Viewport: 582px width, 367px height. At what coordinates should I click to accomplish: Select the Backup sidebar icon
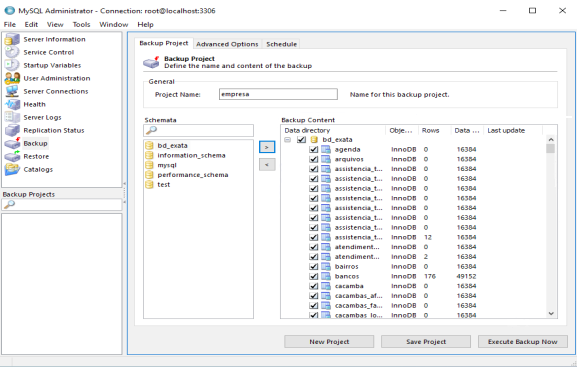click(x=12, y=143)
